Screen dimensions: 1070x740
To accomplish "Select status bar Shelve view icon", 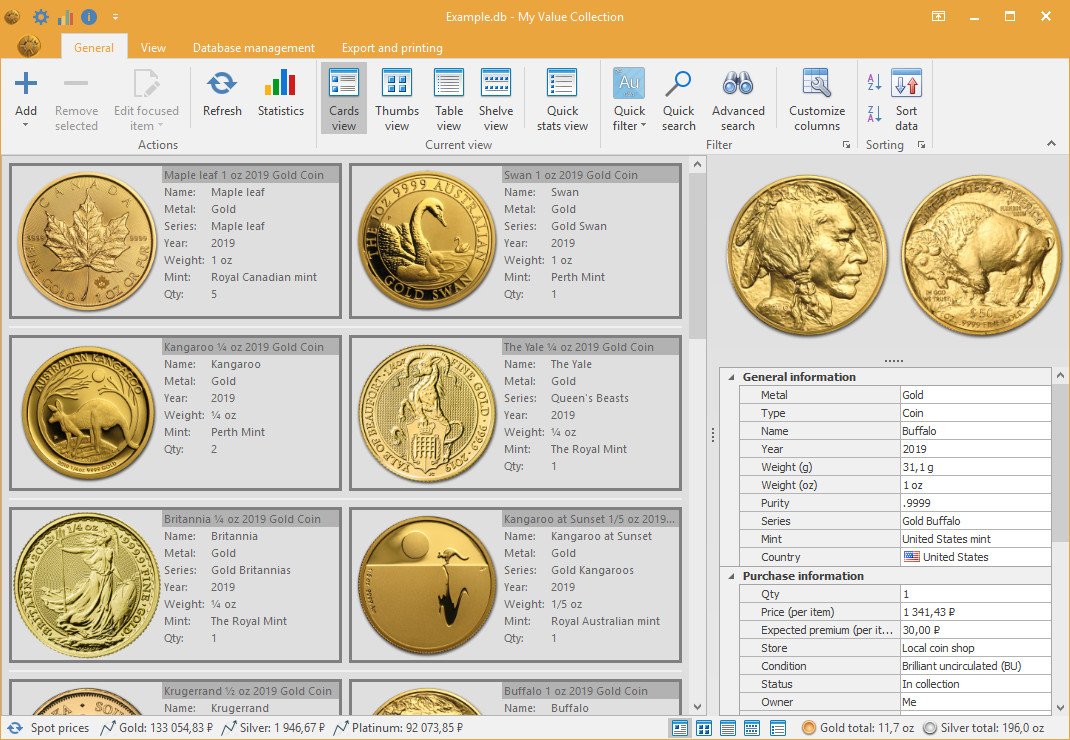I will 751,728.
